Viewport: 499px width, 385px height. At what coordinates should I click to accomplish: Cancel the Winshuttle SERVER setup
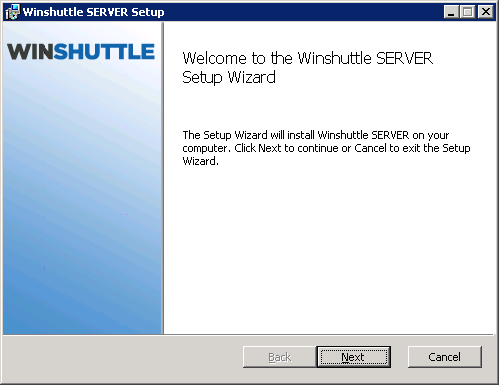(x=445, y=357)
